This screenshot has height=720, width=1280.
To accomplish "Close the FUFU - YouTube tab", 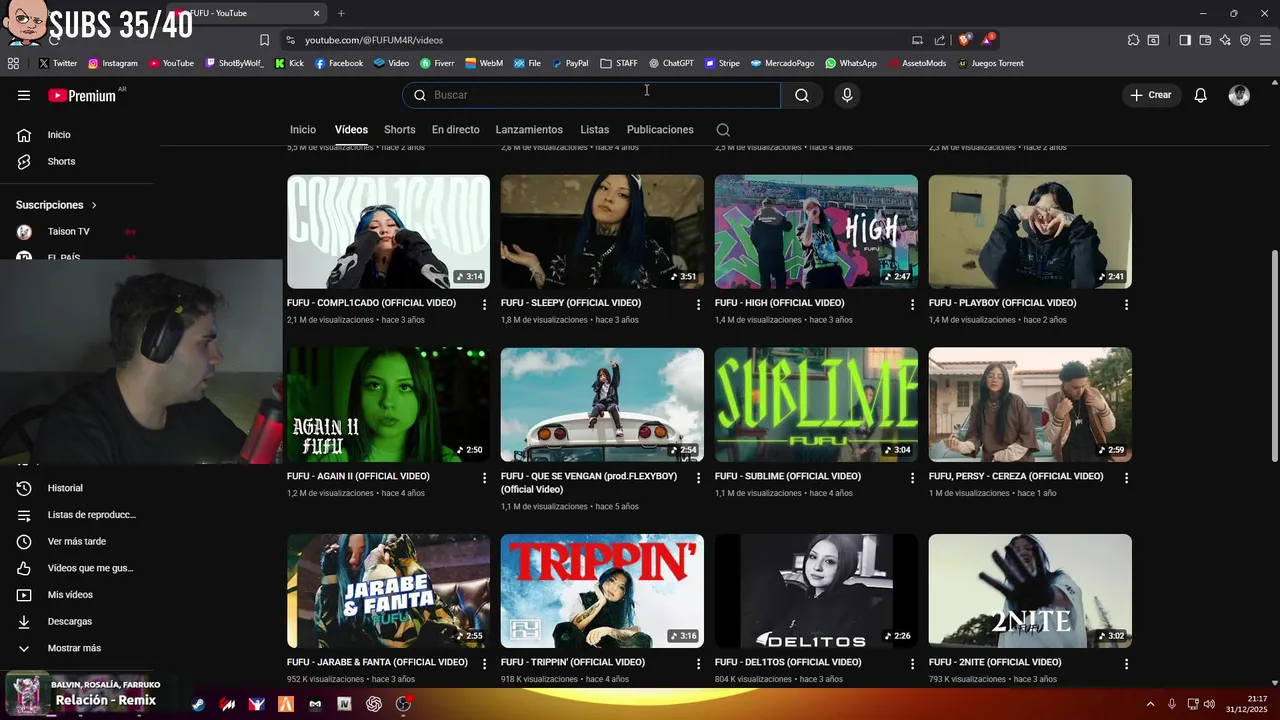I will (317, 13).
